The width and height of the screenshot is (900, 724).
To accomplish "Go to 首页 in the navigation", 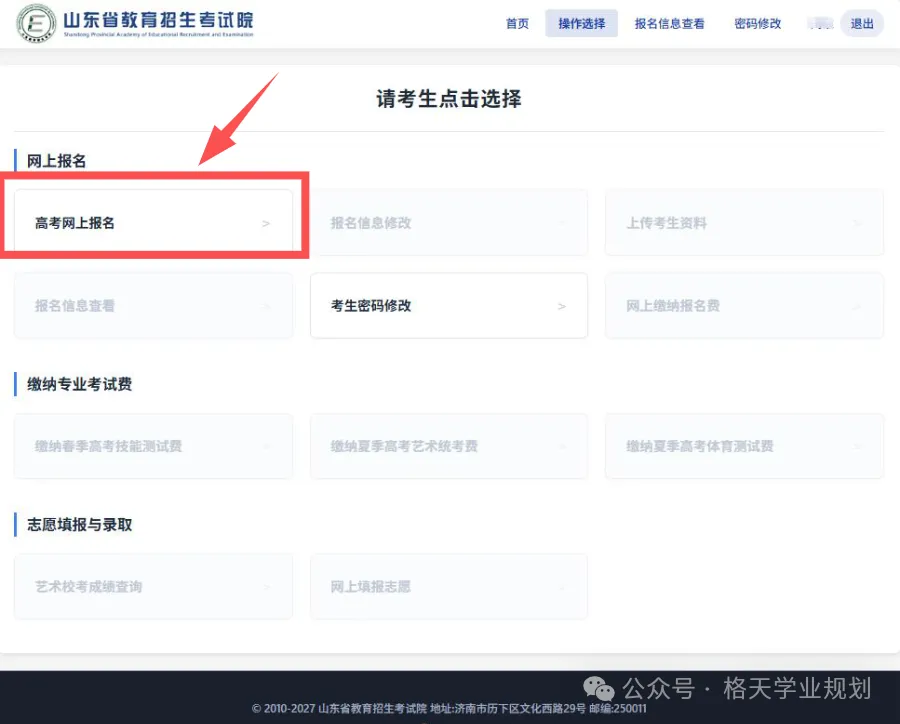I will (x=517, y=24).
